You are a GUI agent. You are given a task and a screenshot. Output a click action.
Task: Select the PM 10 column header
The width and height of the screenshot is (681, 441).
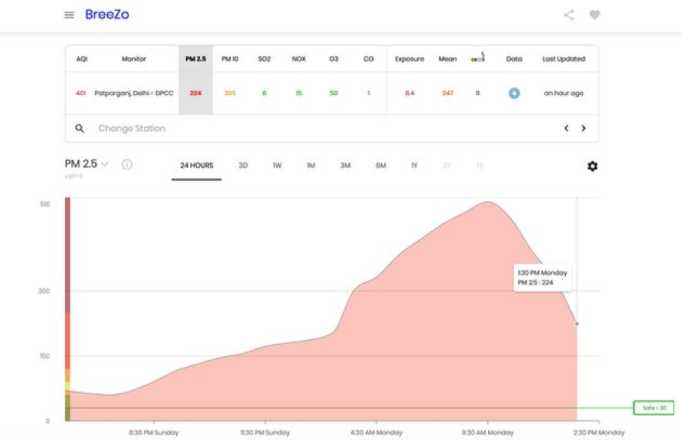(230, 59)
